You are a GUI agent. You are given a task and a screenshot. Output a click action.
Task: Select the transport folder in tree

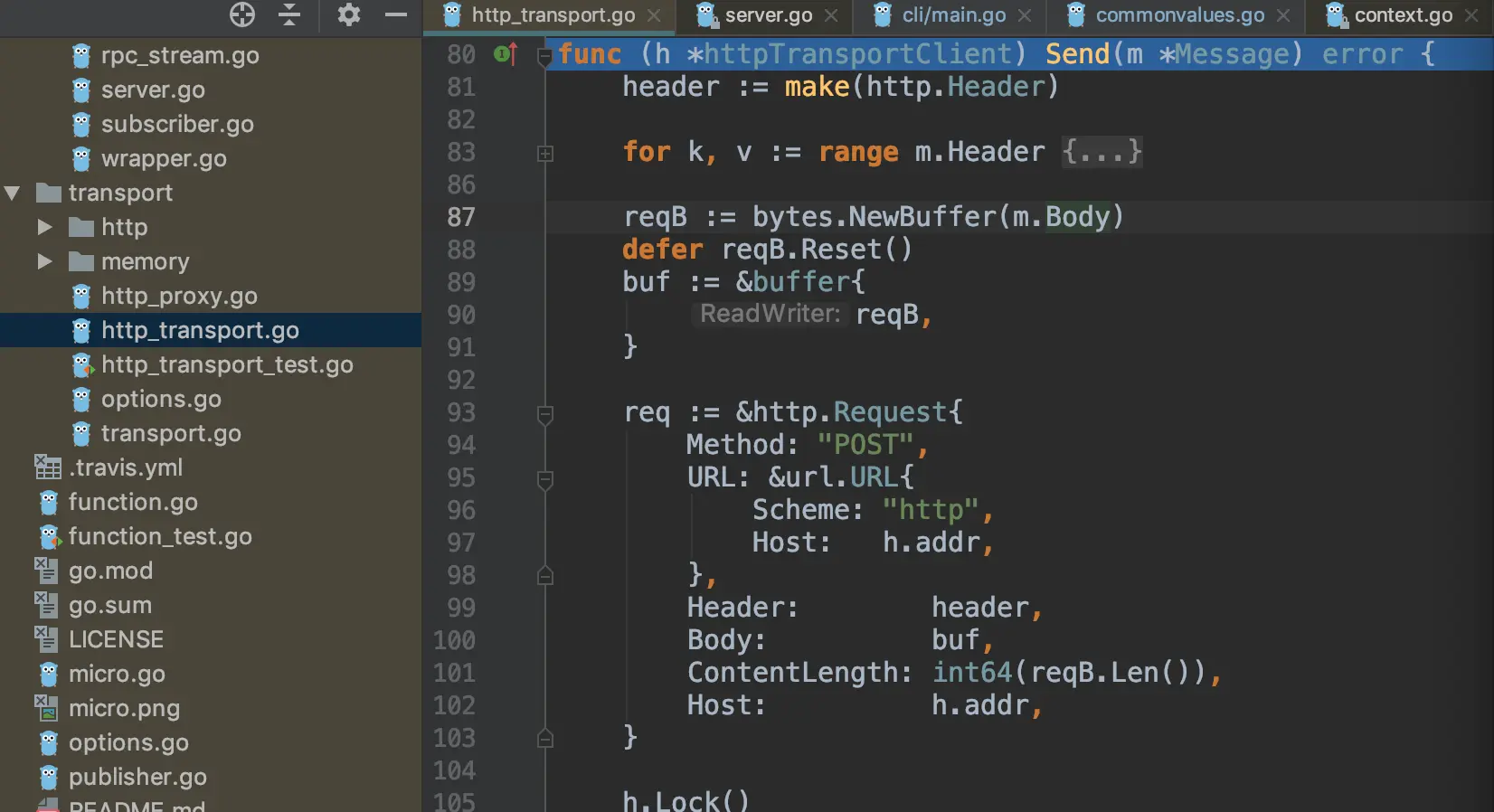pos(120,193)
